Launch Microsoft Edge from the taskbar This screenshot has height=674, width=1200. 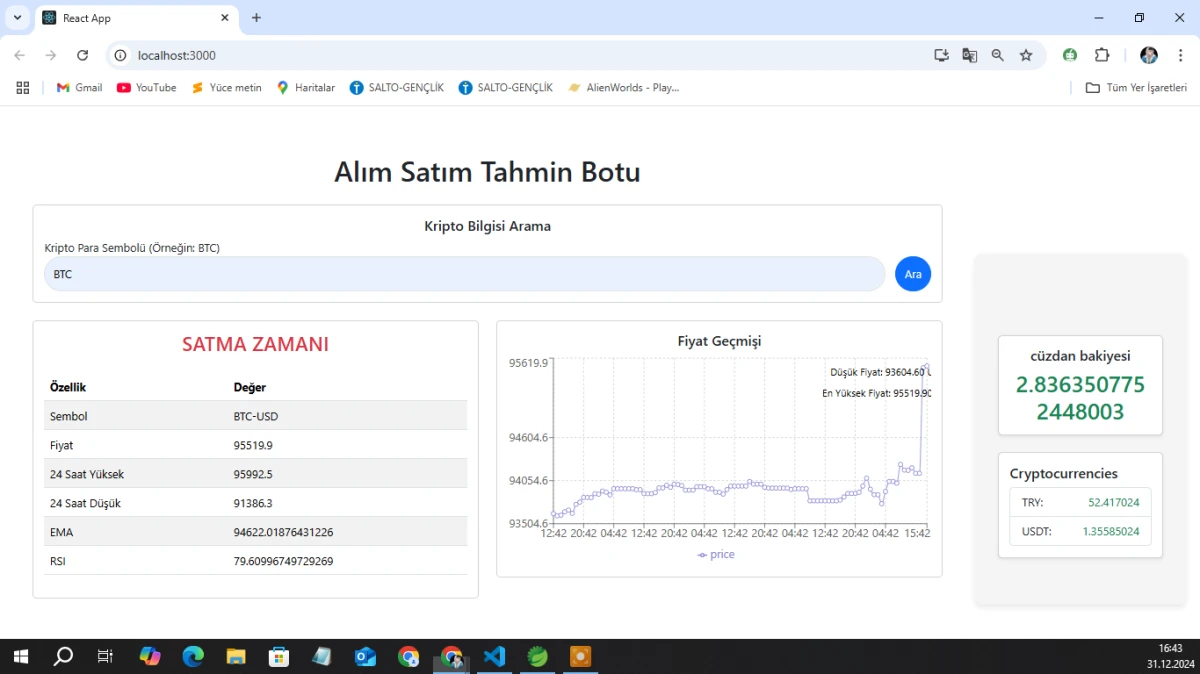tap(193, 656)
